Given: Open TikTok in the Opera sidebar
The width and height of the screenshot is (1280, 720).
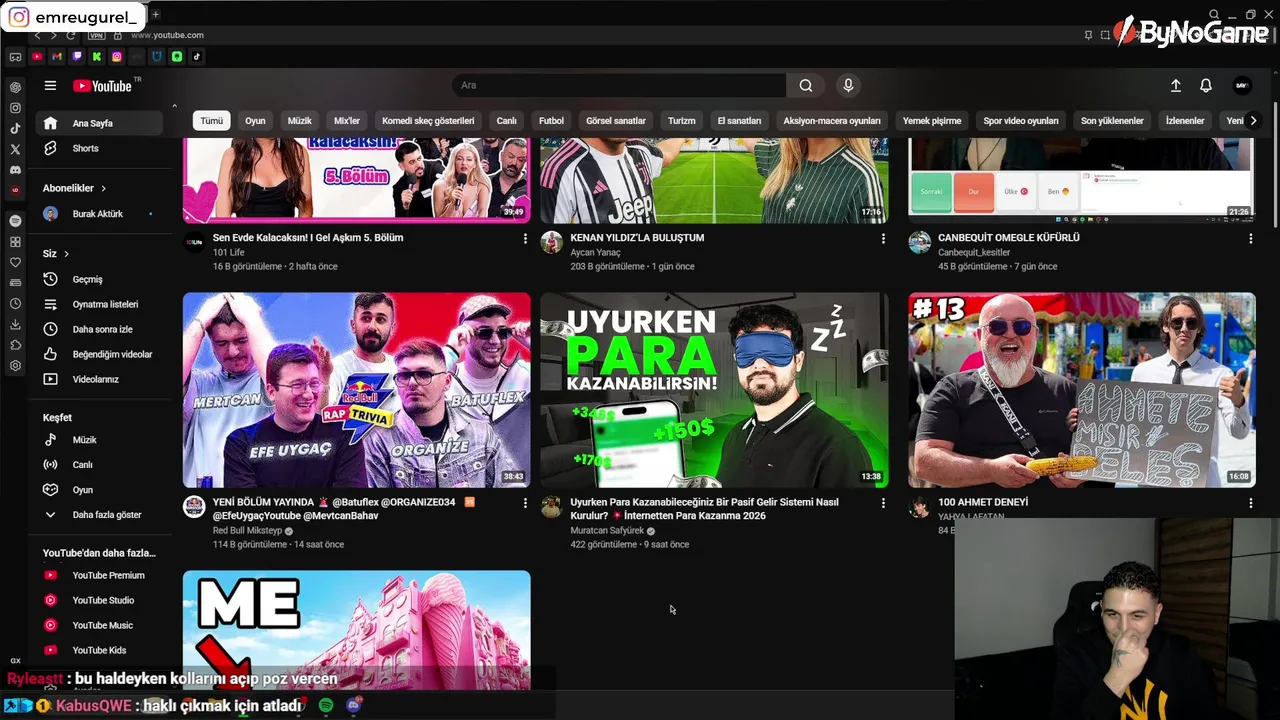Looking at the screenshot, I should click(15, 128).
